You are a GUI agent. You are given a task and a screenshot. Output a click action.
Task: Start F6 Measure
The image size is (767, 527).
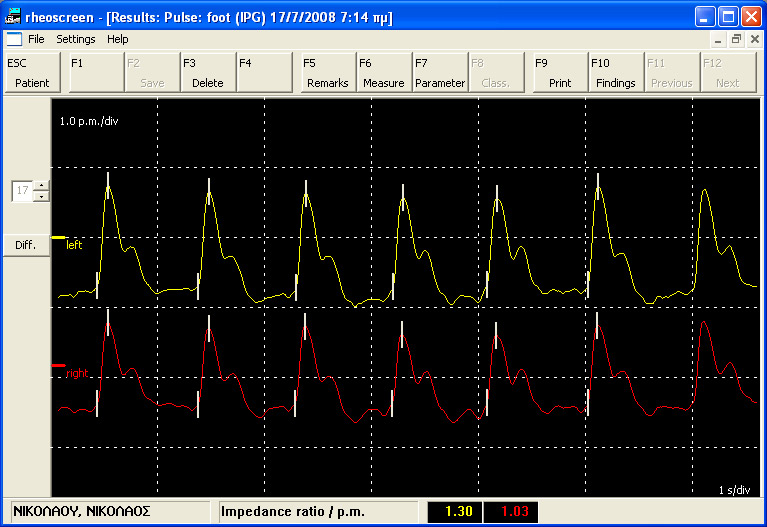coord(384,72)
